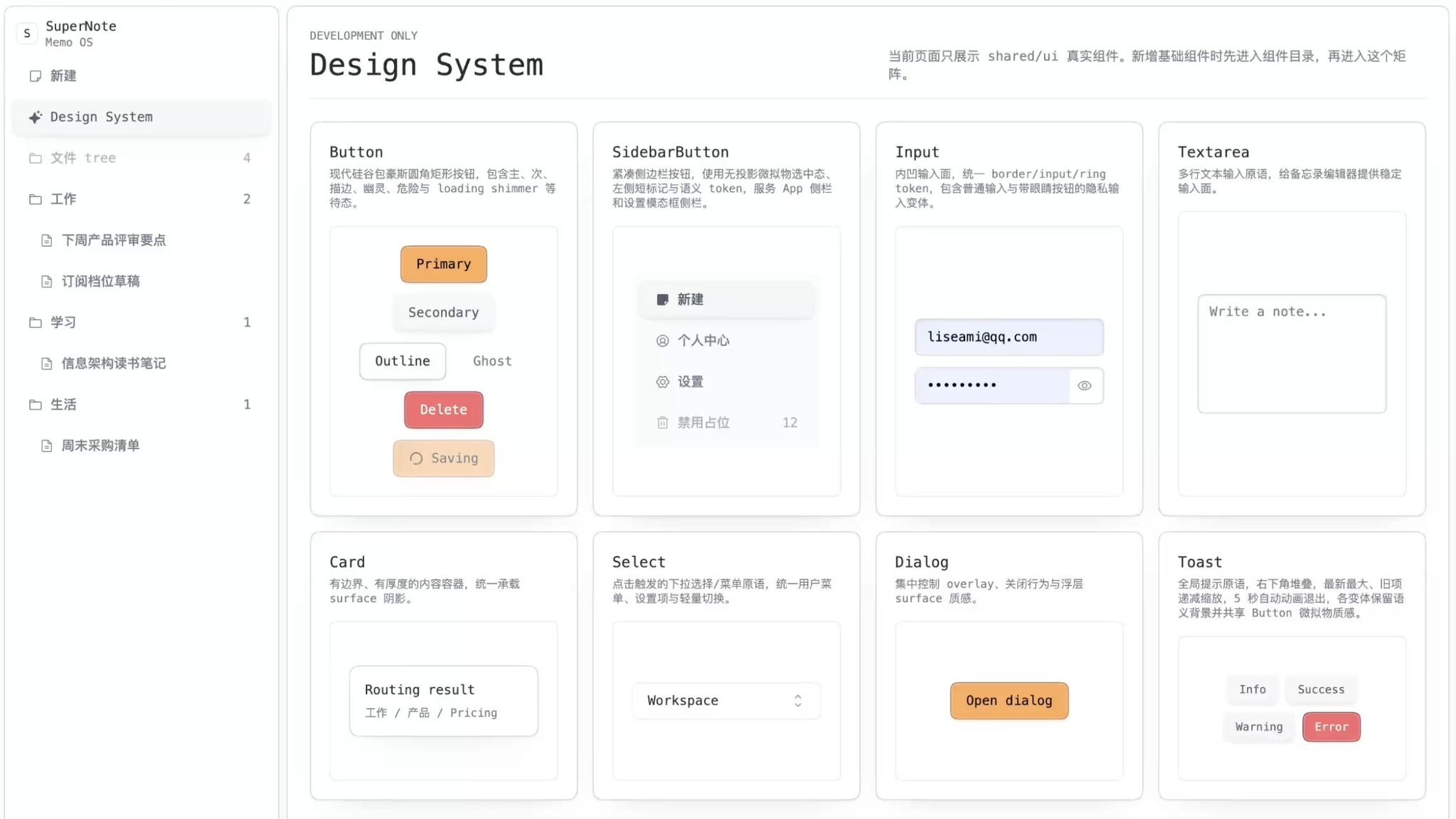Click the spinner icon in Saving button
This screenshot has height=819, width=1456.
416,458
